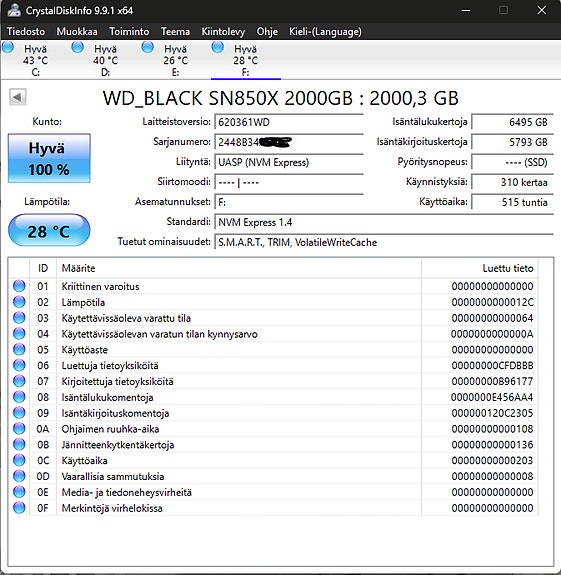561x575 pixels.
Task: Select drive C: status orb
Action: [8, 47]
